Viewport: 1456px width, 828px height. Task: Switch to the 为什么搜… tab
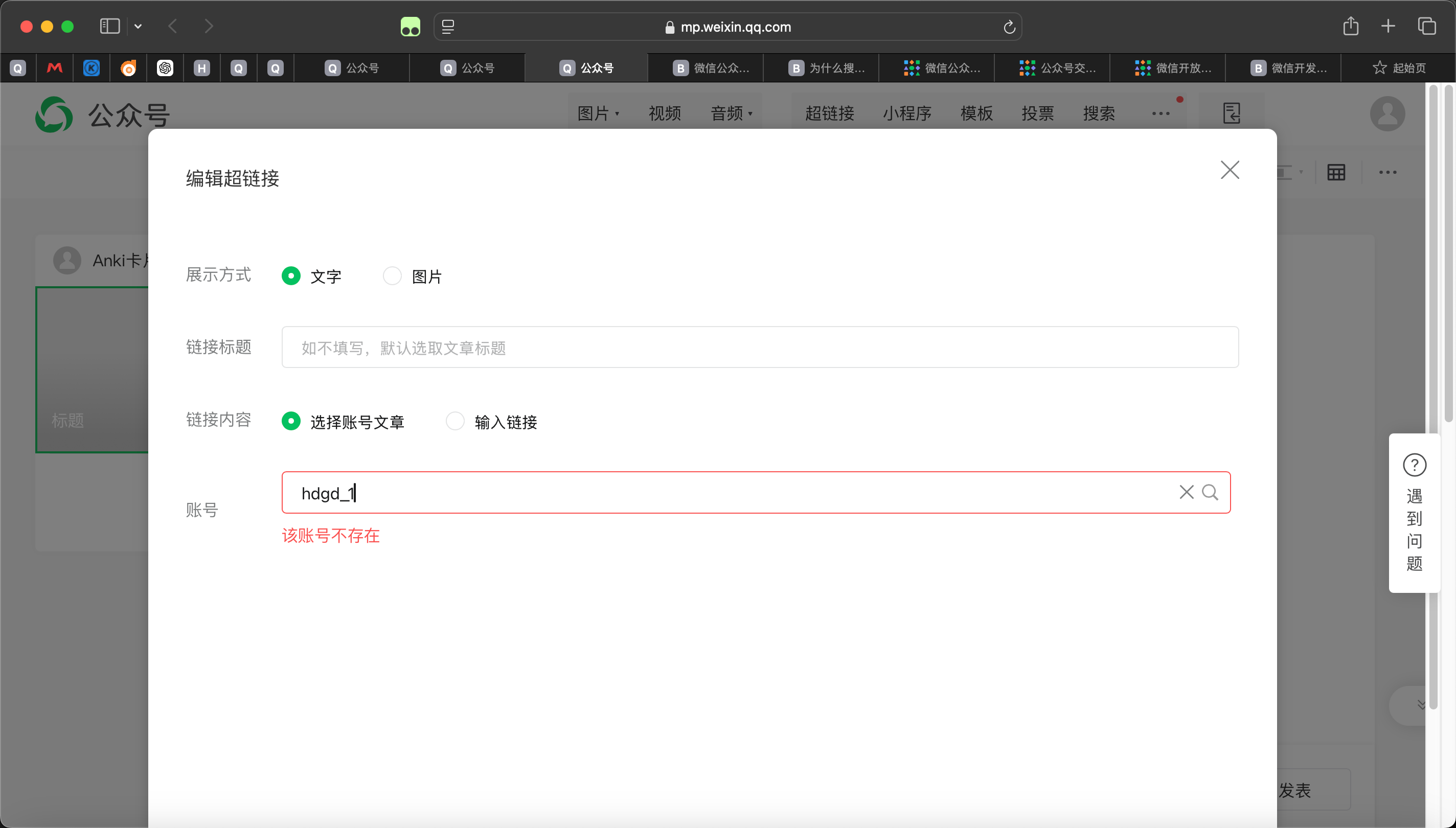[x=821, y=68]
